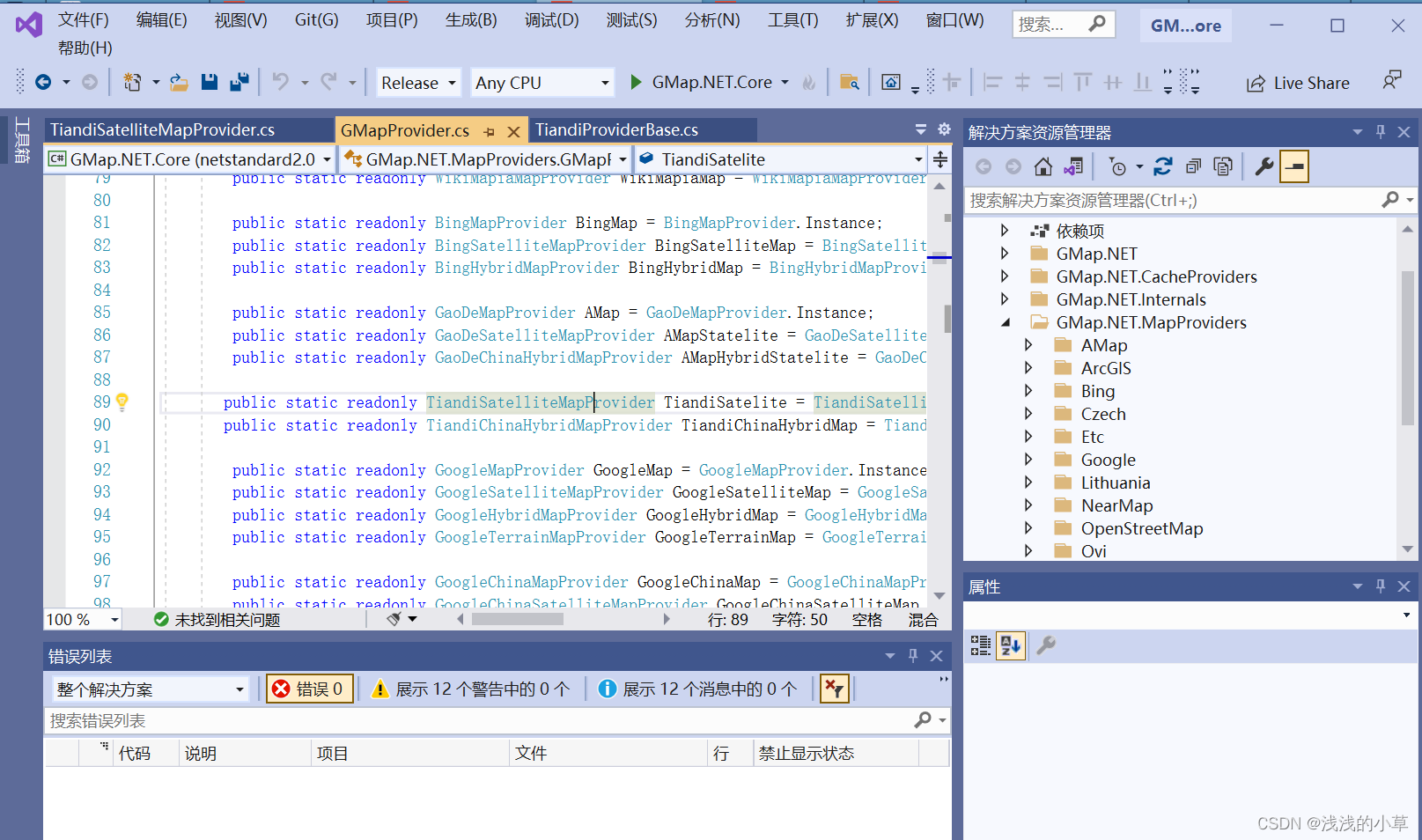This screenshot has width=1422, height=840.
Task: Open the Any CPU platform dropdown
Action: 542,83
